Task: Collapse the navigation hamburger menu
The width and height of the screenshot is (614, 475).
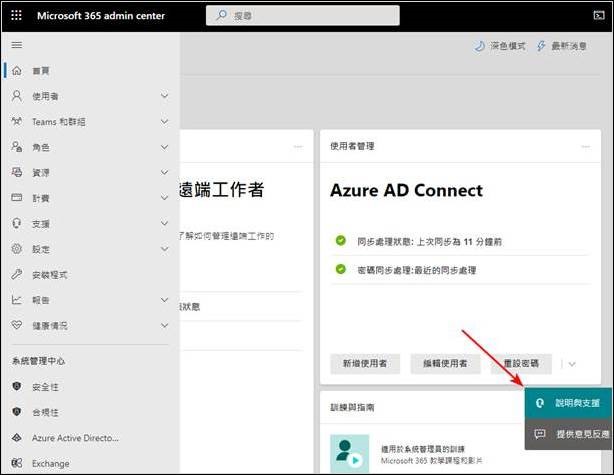Action: point(16,45)
